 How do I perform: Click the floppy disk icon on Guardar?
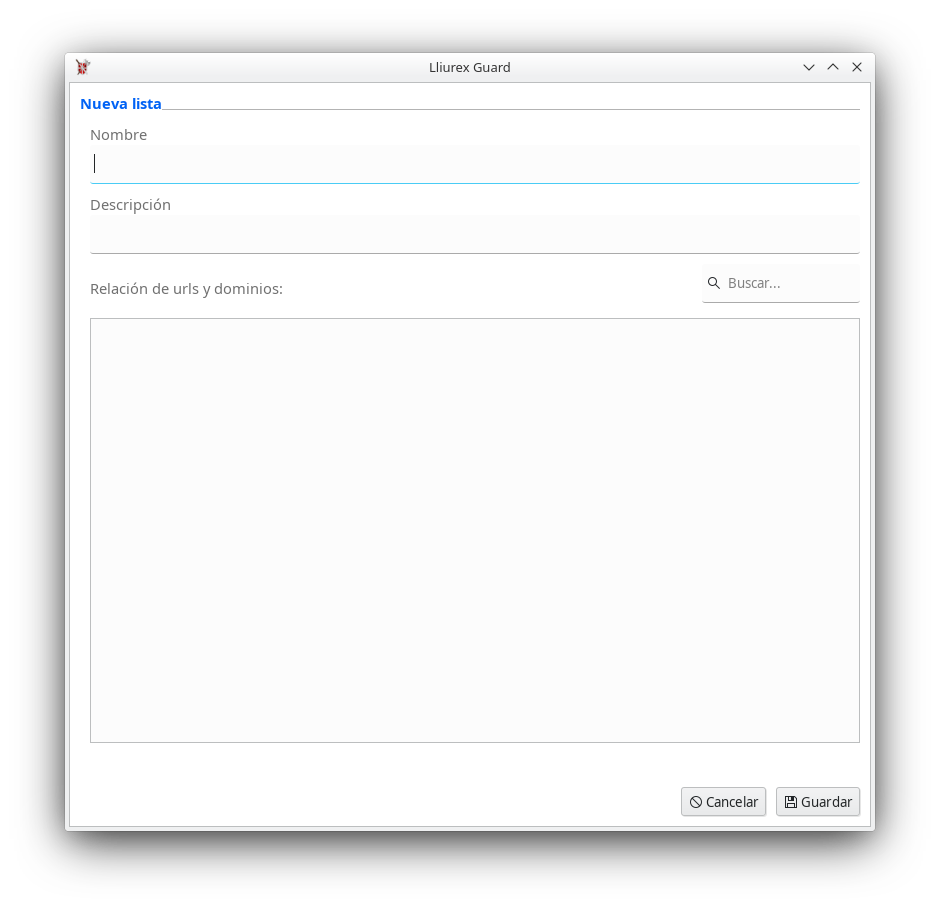point(790,802)
